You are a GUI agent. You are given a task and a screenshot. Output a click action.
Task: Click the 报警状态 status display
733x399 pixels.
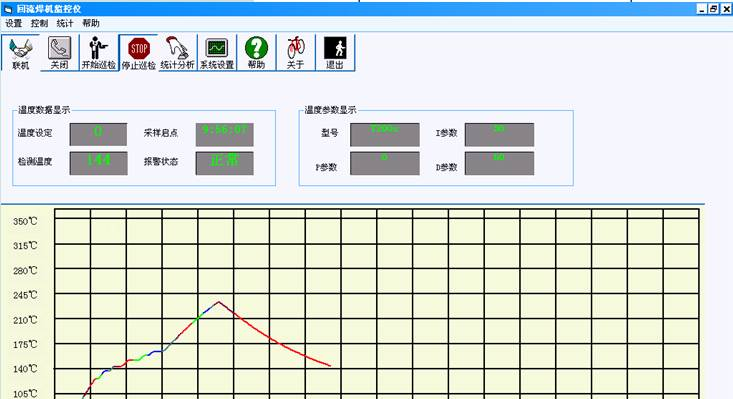224,163
